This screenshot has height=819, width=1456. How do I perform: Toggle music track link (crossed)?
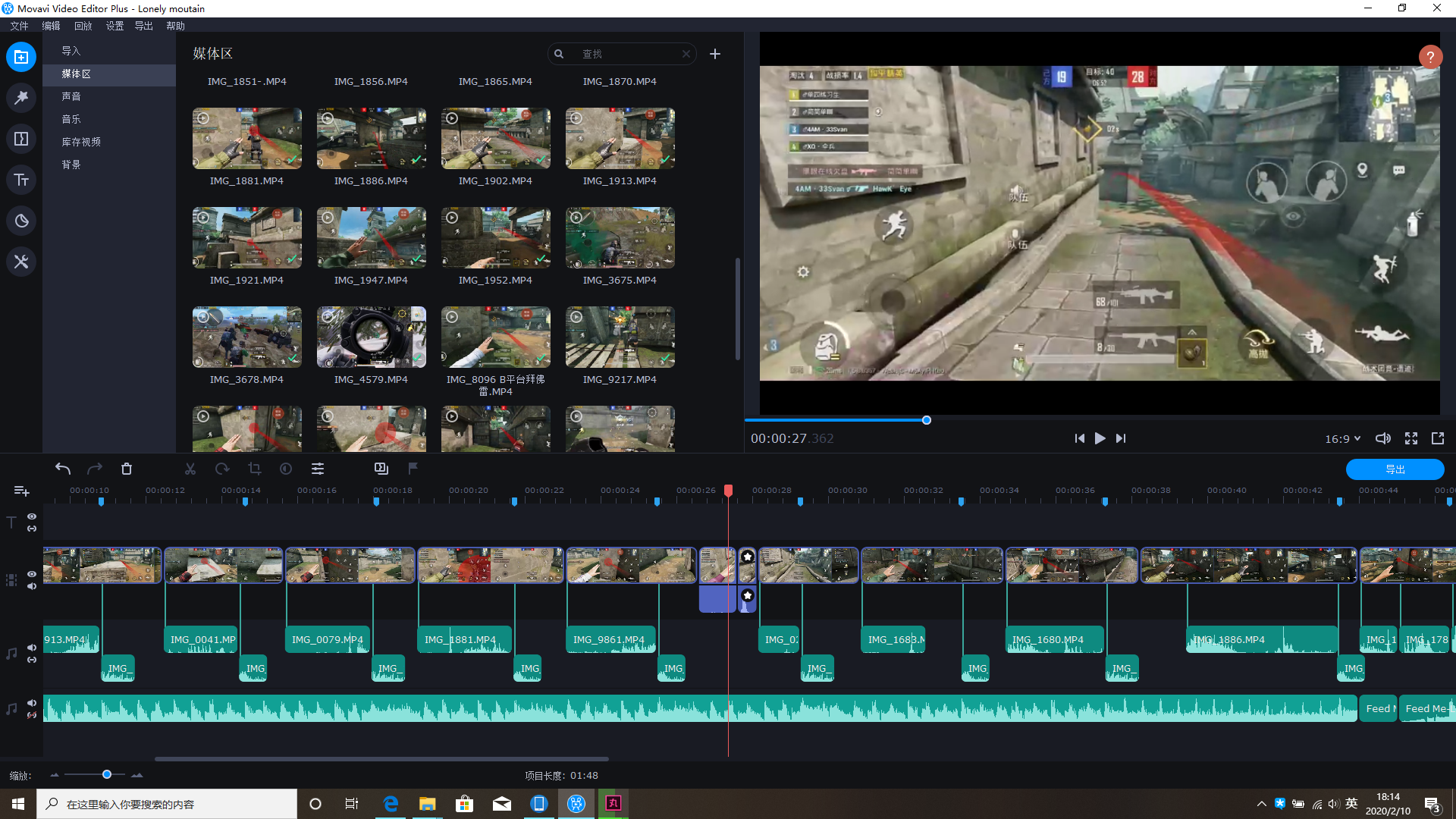32,715
